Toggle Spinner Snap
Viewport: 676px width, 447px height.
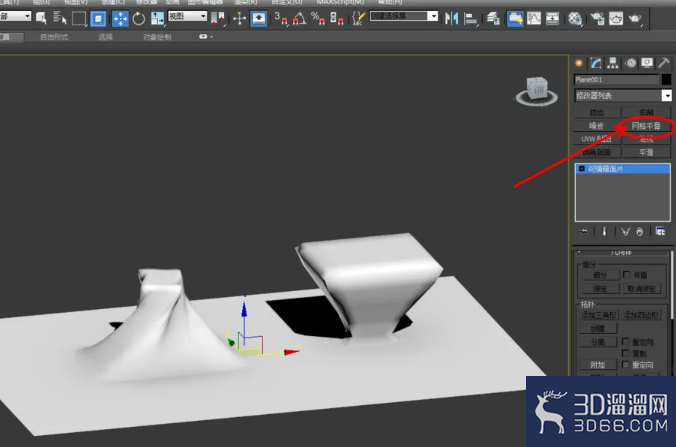point(337,19)
